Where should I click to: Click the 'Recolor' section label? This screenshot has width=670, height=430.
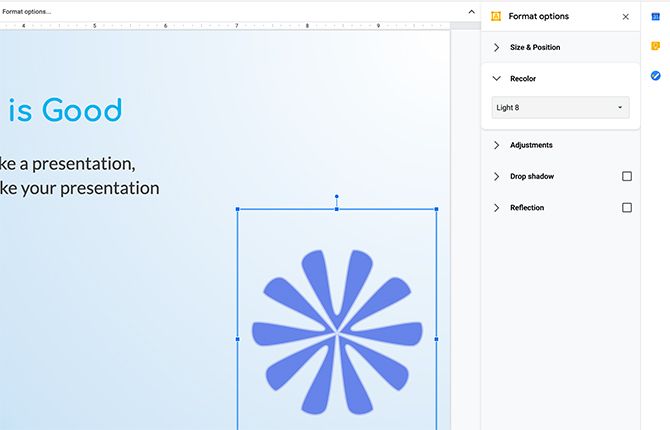pyautogui.click(x=523, y=79)
